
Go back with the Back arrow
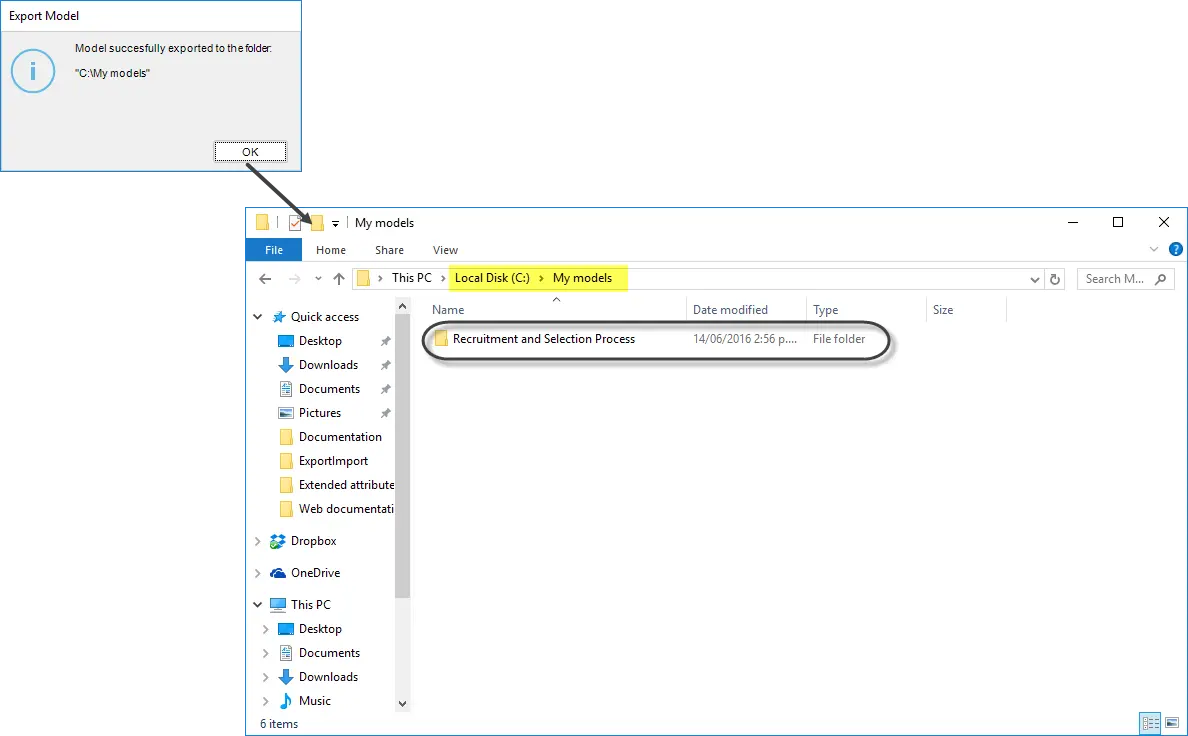265,279
